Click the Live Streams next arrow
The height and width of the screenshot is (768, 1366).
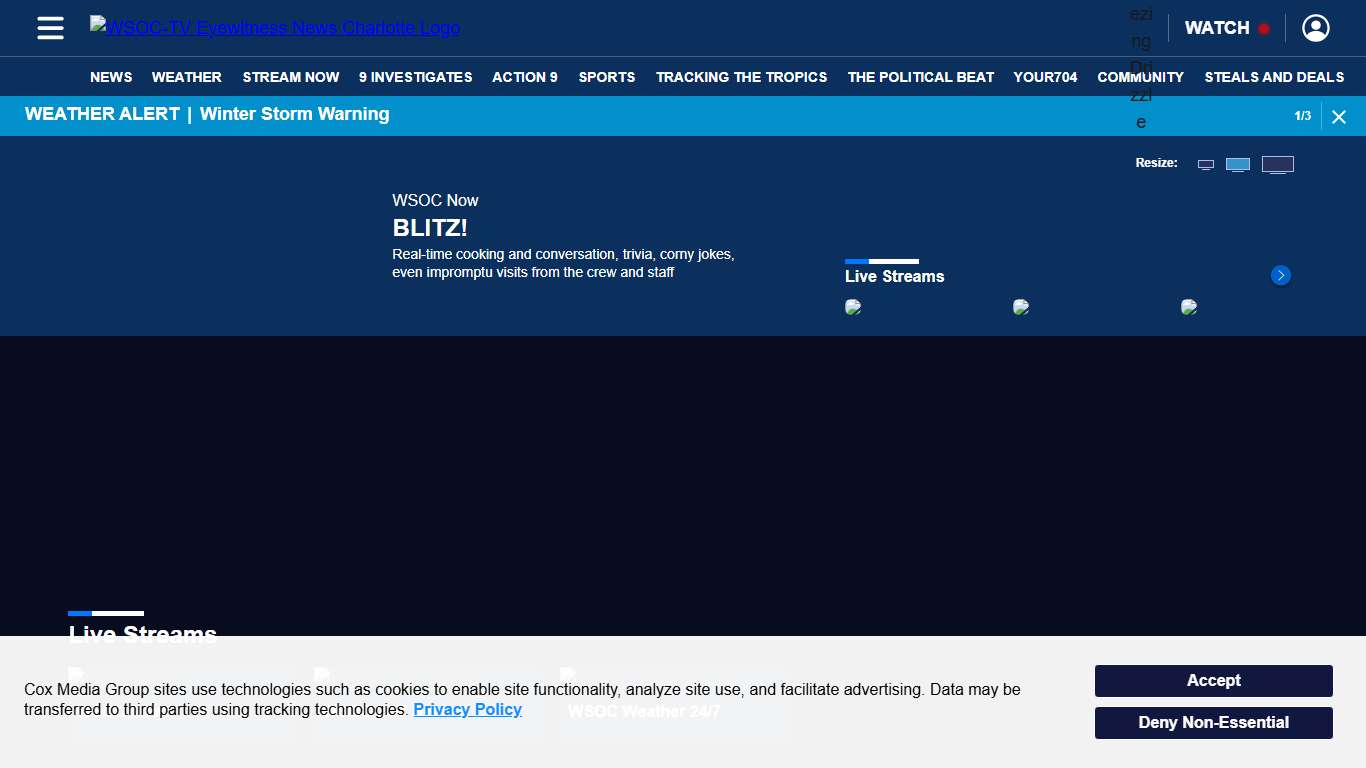coord(1280,275)
